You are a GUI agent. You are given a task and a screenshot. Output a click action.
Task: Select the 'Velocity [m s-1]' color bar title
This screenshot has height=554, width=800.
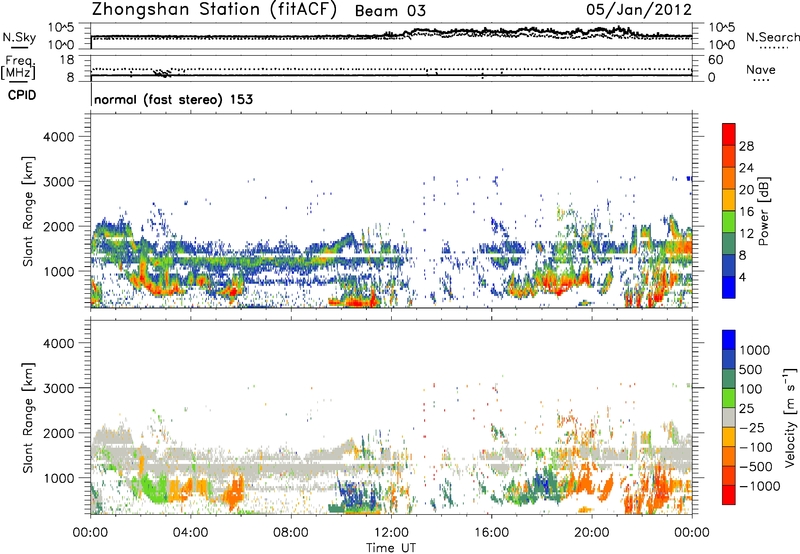(x=790, y=417)
